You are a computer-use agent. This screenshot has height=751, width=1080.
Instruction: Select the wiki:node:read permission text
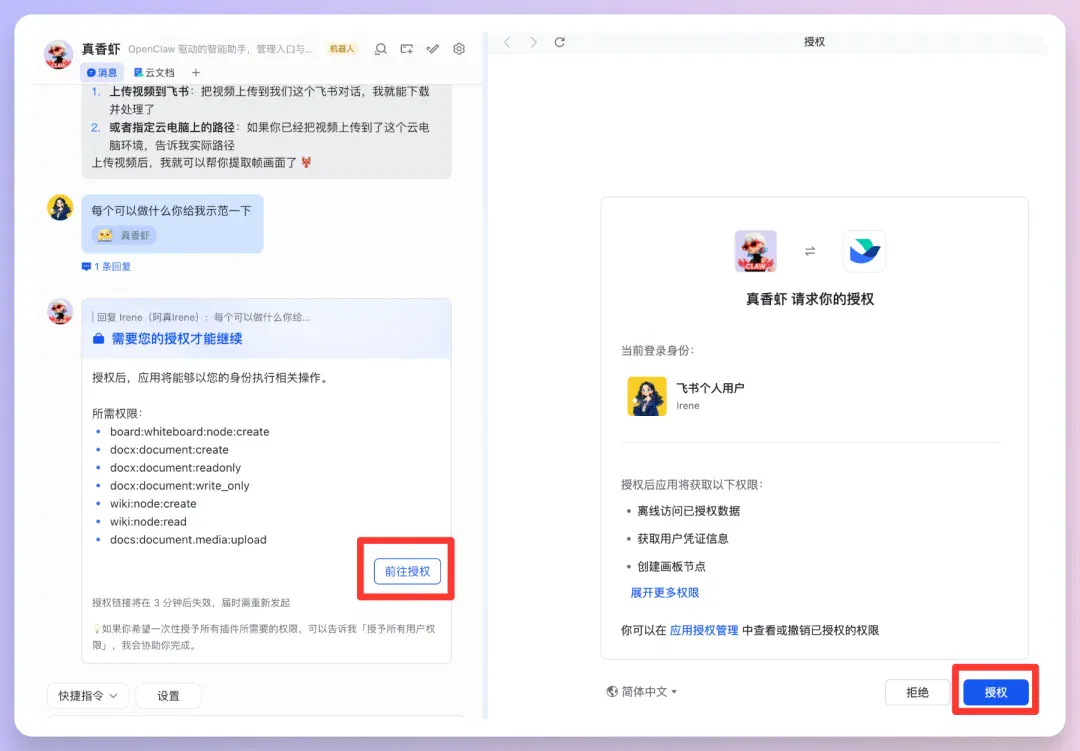click(x=148, y=522)
